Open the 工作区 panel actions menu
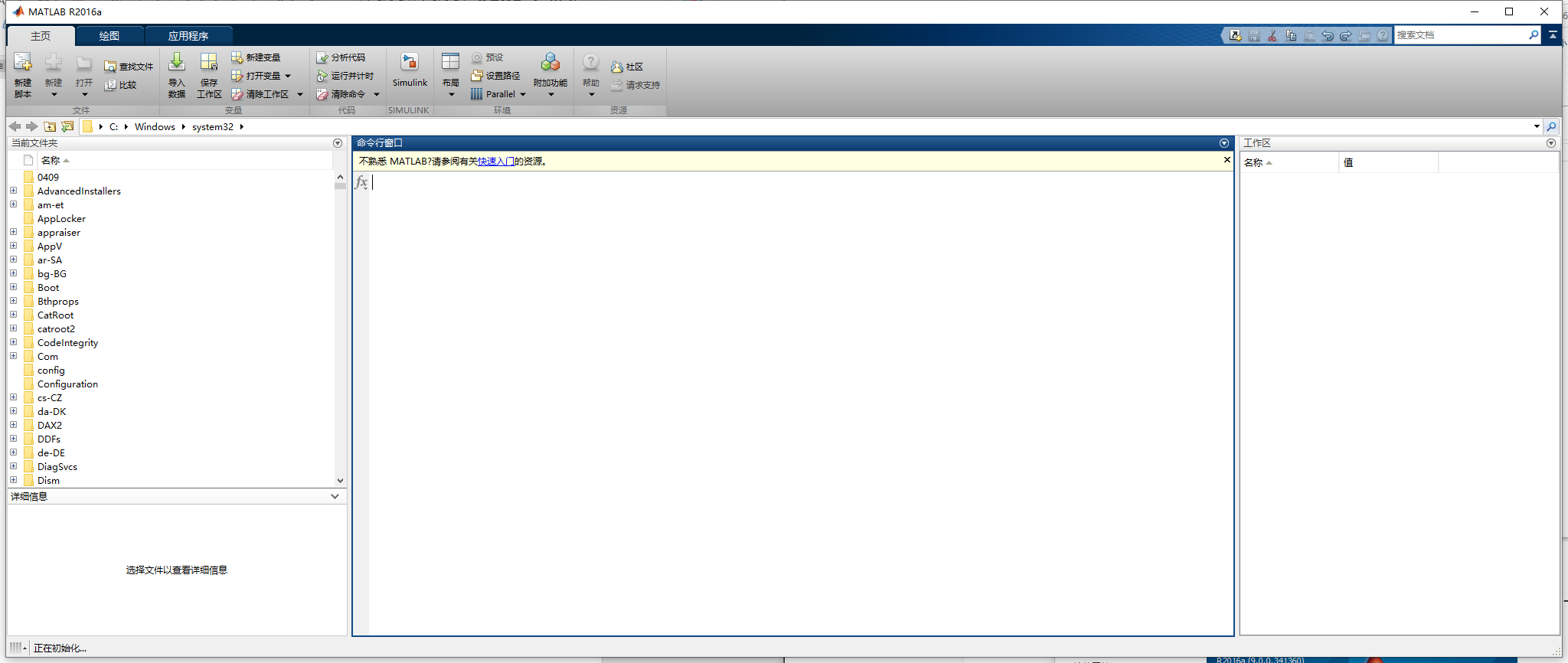Image resolution: width=1568 pixels, height=663 pixels. [1551, 143]
